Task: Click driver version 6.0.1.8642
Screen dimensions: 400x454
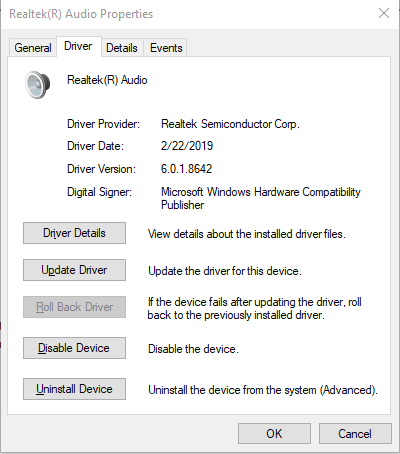Action: pyautogui.click(x=186, y=169)
